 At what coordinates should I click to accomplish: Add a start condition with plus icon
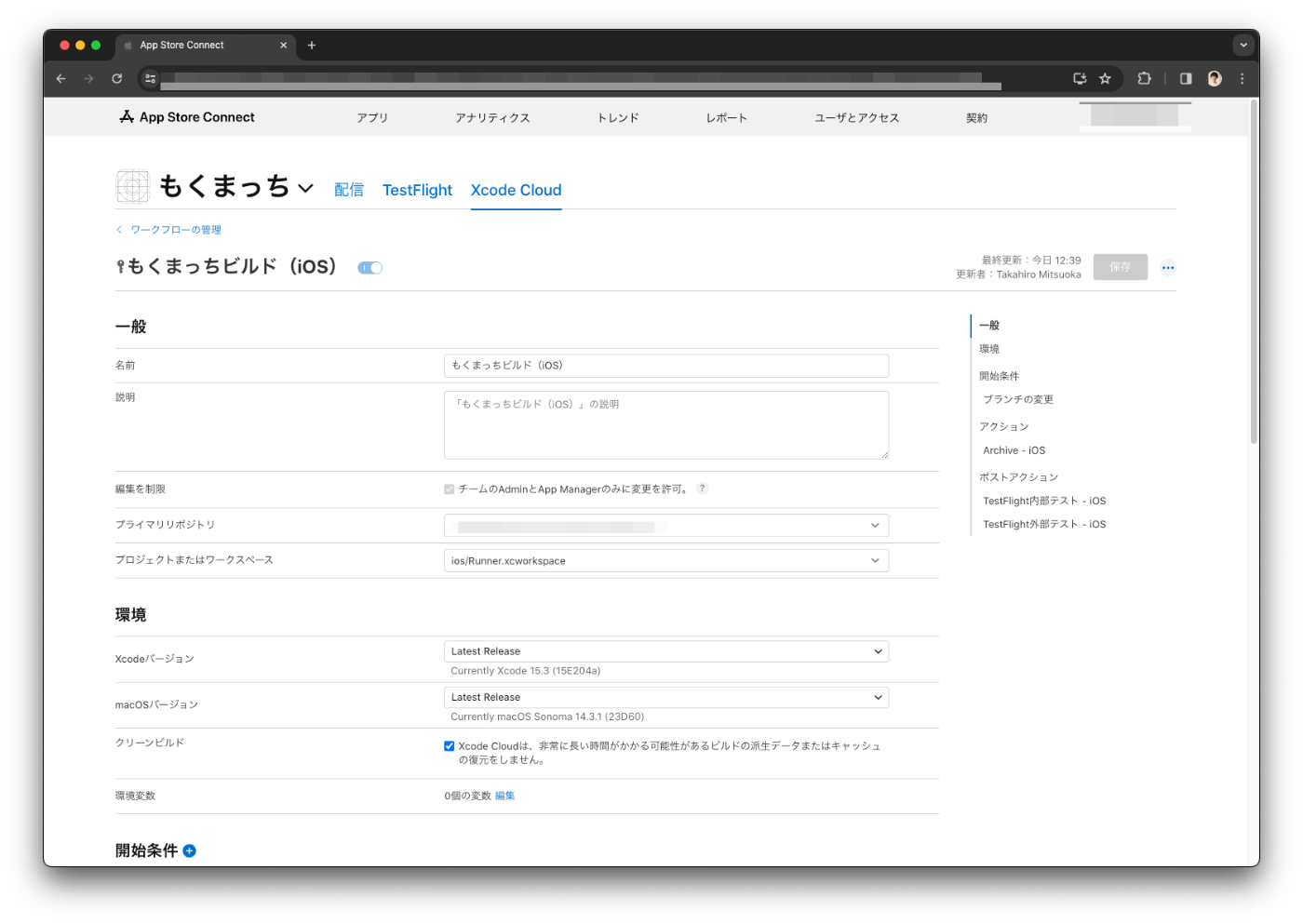190,850
